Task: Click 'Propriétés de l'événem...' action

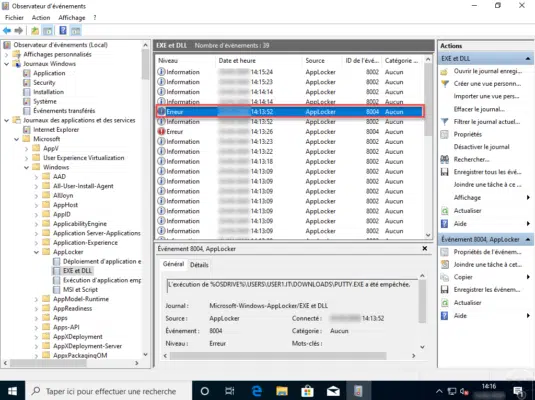Action: click(487, 252)
